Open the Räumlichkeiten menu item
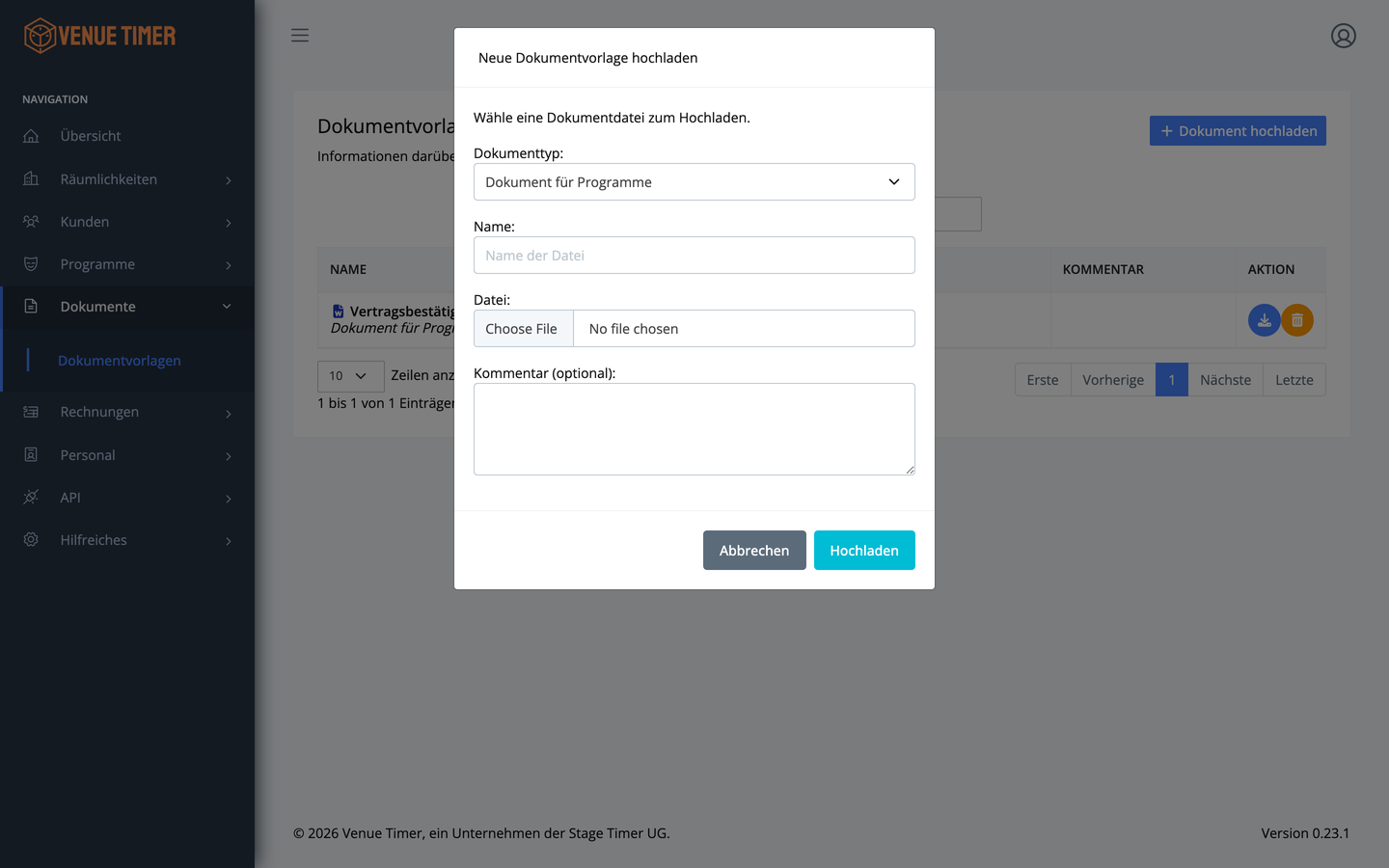 pyautogui.click(x=127, y=178)
